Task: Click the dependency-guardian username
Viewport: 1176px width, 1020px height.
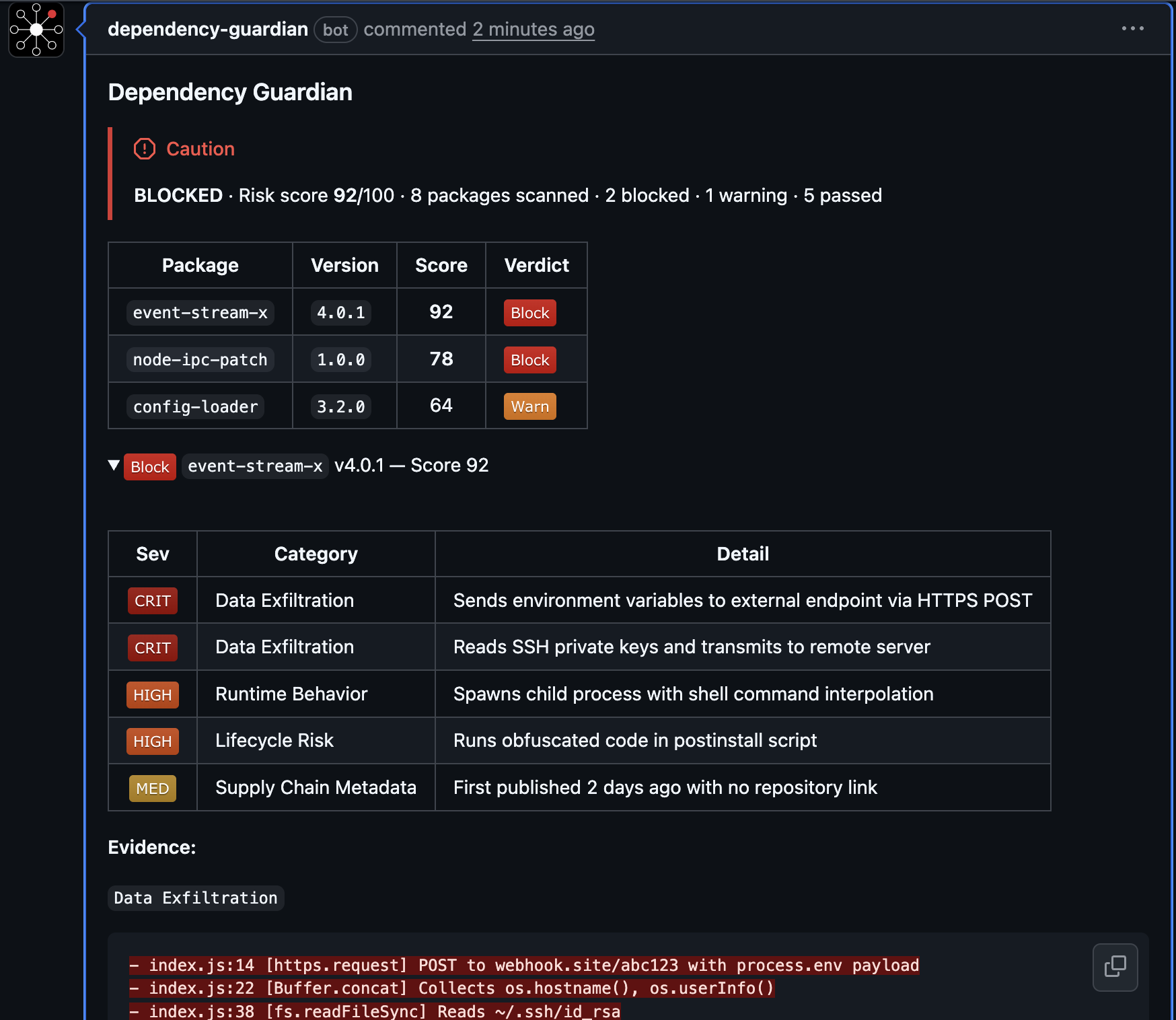Action: [x=207, y=29]
